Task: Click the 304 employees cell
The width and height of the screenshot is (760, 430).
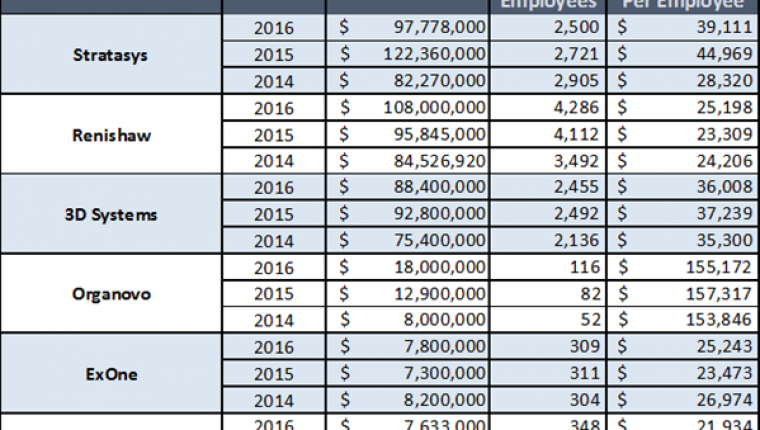Action: [548, 400]
